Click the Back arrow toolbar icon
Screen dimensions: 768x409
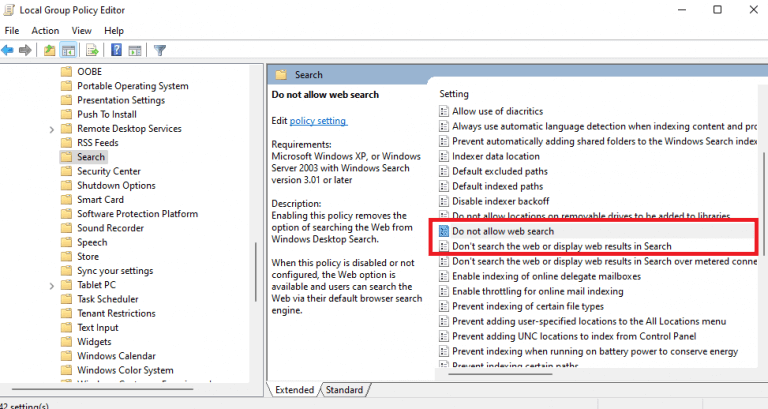[x=7, y=50]
